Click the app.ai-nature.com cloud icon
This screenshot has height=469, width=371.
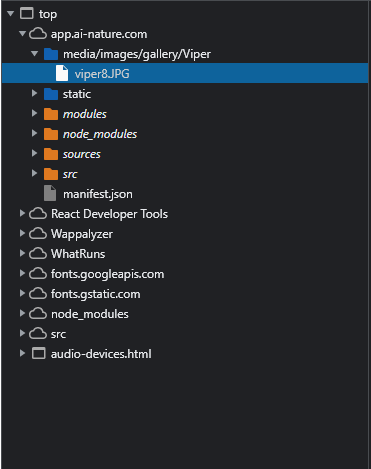(38, 34)
